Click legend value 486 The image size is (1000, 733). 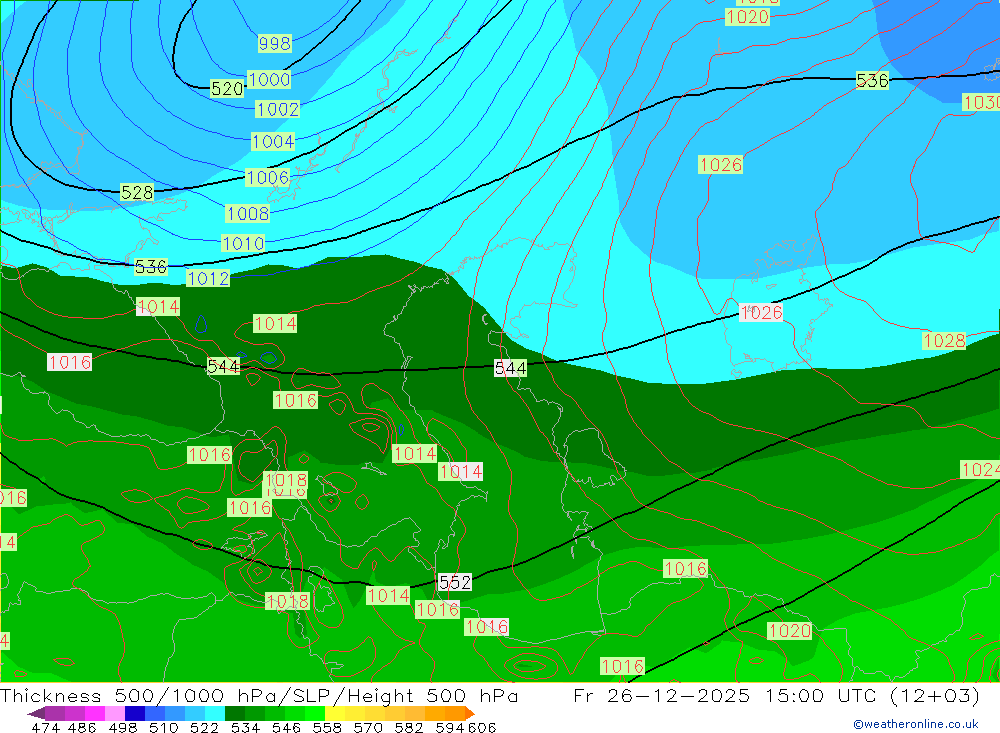(82, 727)
